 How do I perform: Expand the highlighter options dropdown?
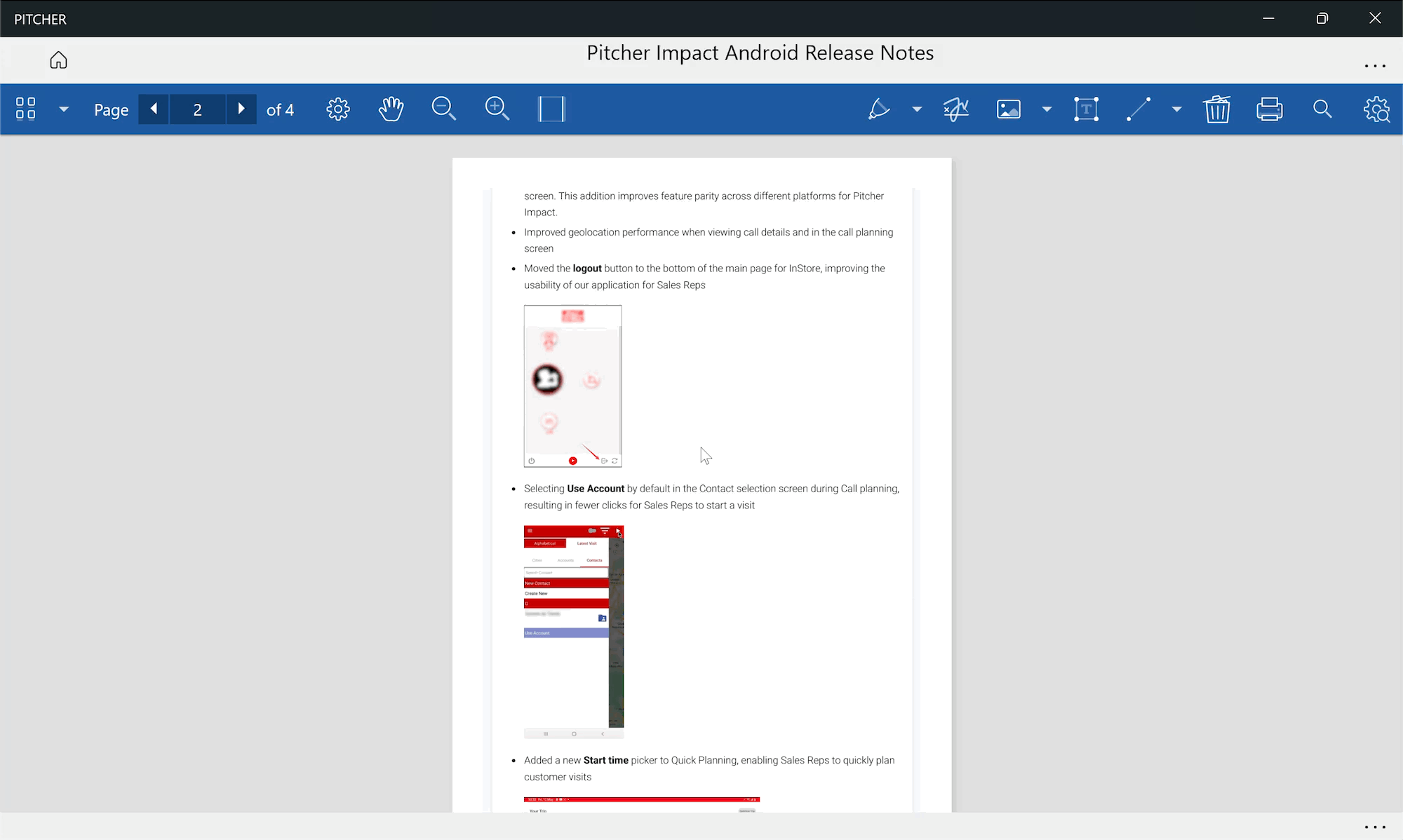point(917,109)
